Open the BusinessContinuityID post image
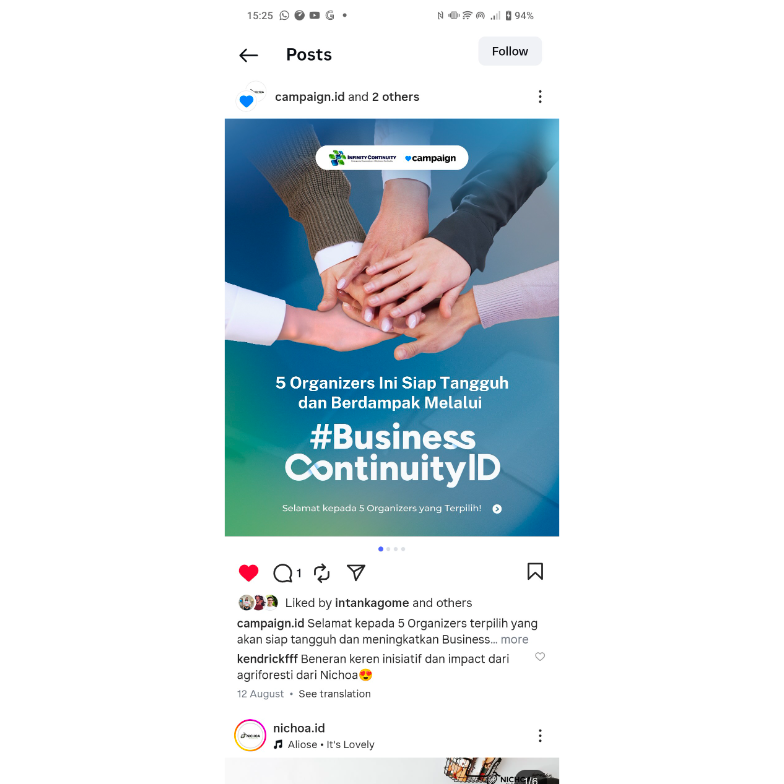Image resolution: width=784 pixels, height=784 pixels. (392, 328)
